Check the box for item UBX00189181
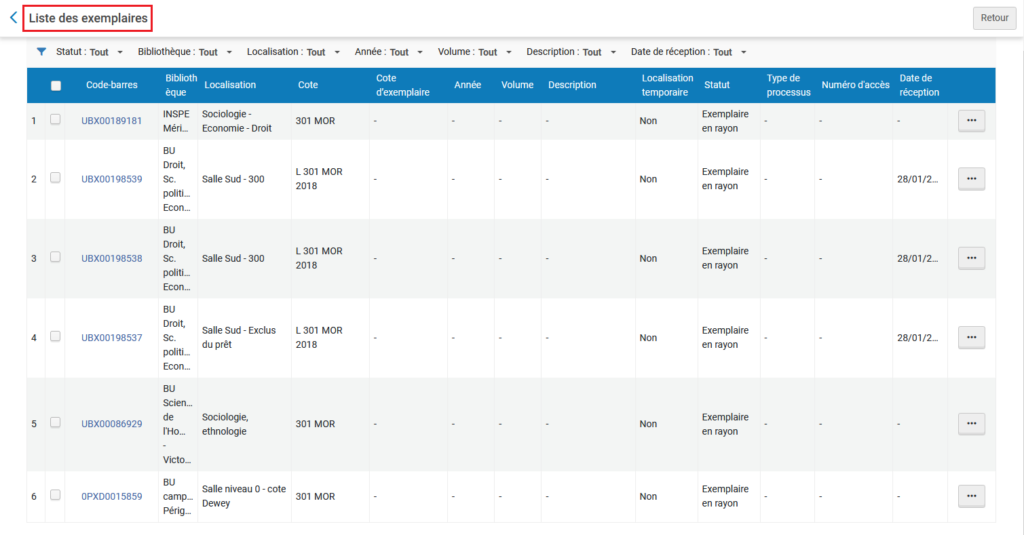Image resolution: width=1024 pixels, height=535 pixels. (56, 120)
